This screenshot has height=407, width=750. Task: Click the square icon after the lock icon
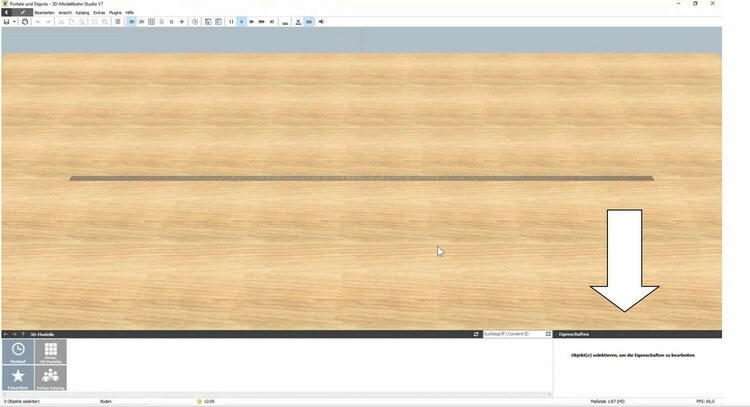(x=172, y=22)
